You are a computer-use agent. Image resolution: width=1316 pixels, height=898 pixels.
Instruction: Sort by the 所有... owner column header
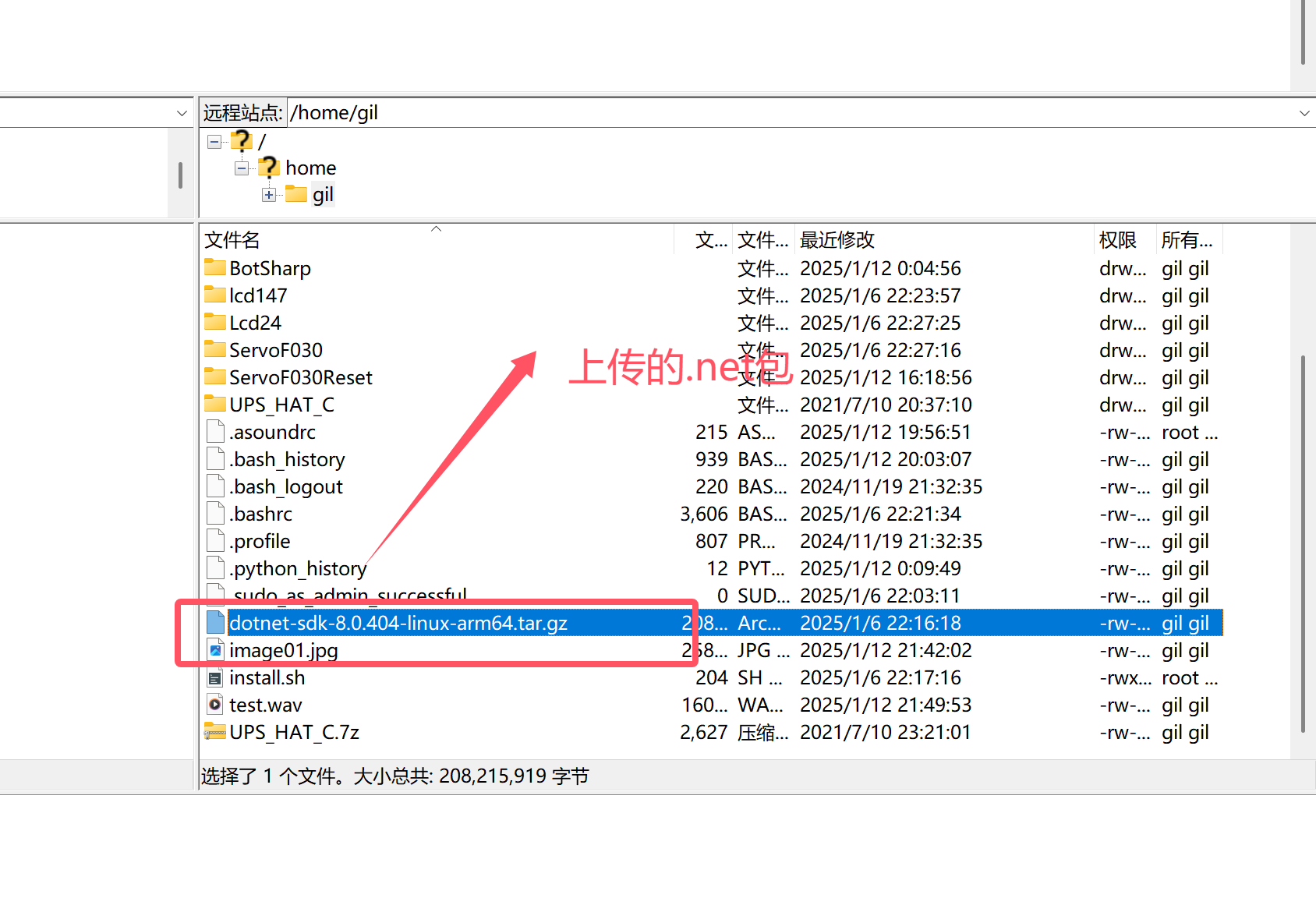[x=1190, y=240]
